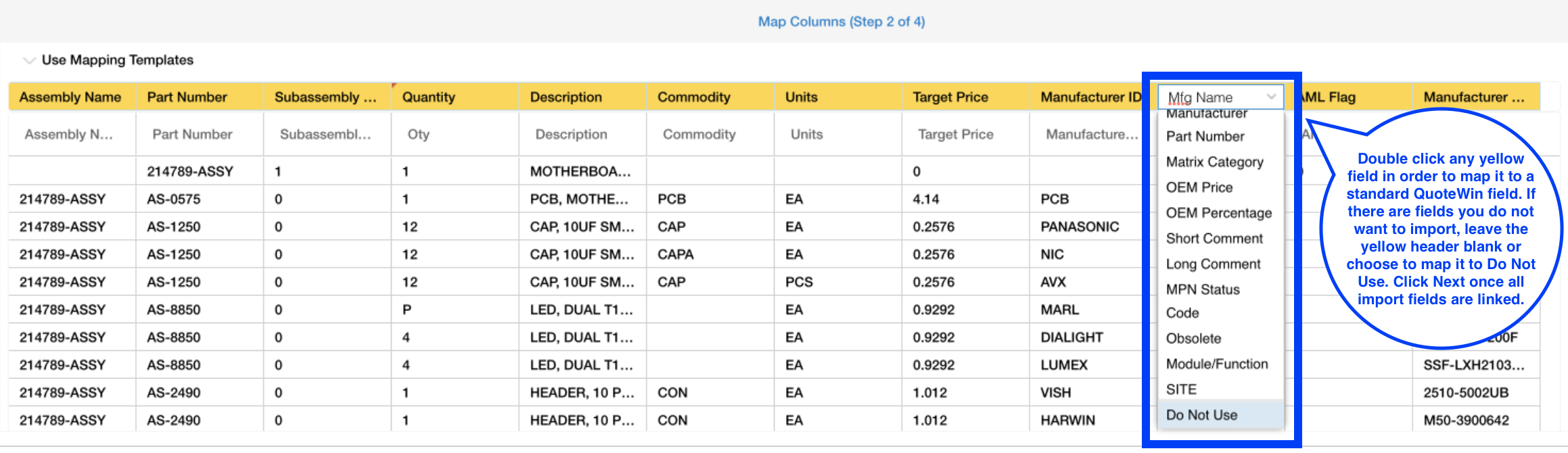The width and height of the screenshot is (1568, 453).
Task: Select the Obsolete option
Action: pos(1193,339)
